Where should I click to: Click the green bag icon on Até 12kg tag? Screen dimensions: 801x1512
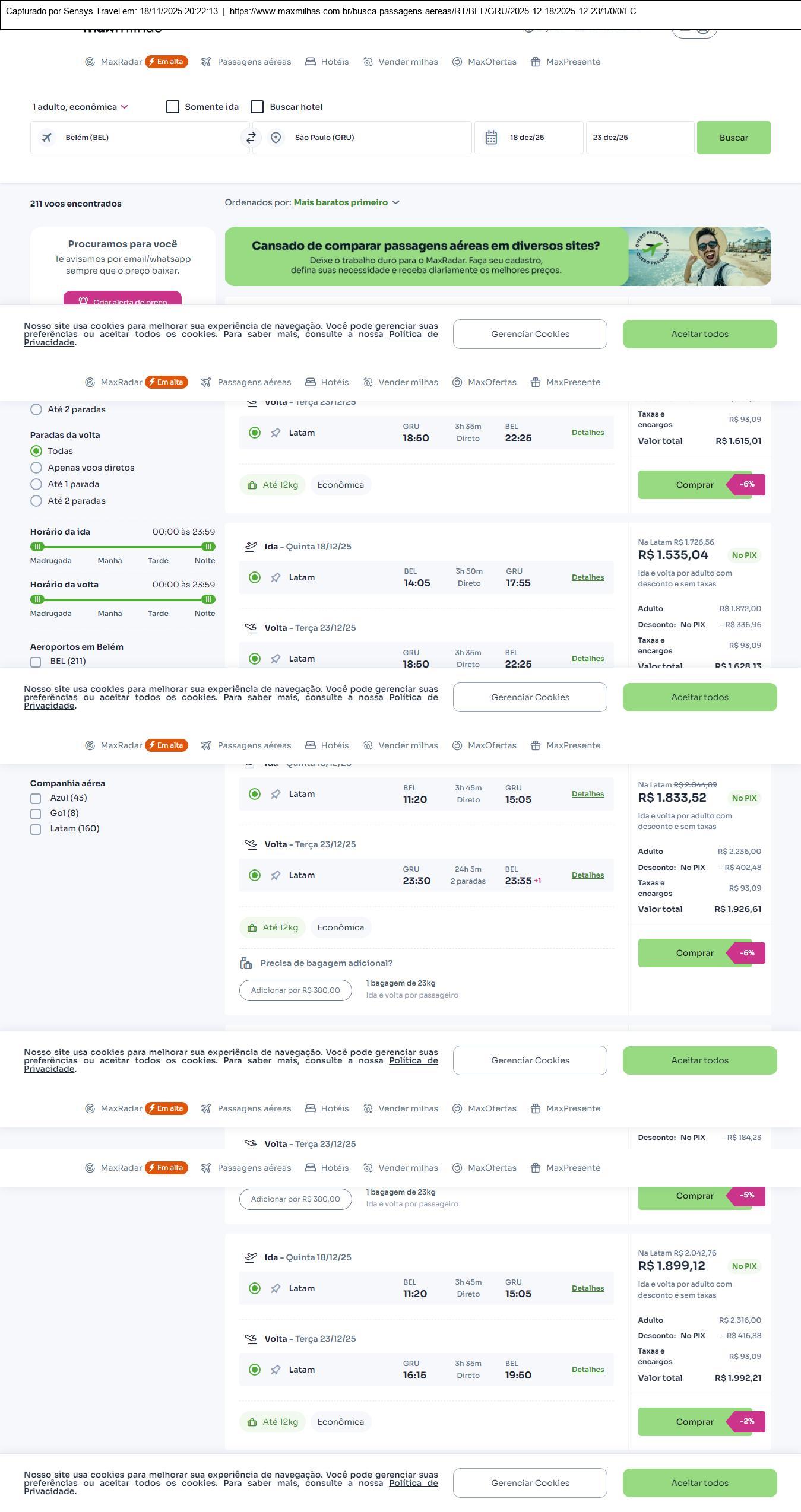point(252,485)
